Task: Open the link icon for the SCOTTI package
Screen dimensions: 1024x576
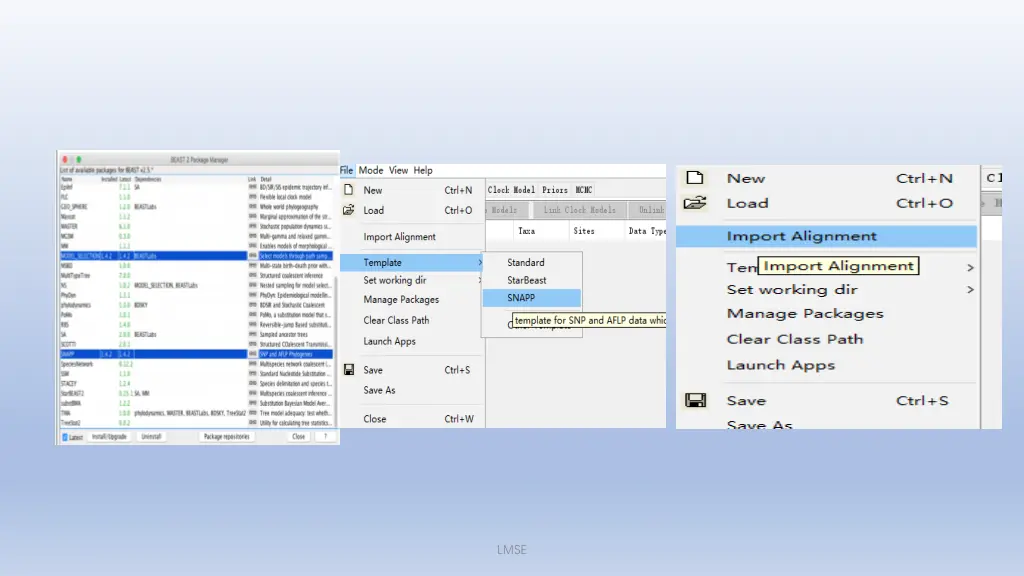Action: point(252,344)
